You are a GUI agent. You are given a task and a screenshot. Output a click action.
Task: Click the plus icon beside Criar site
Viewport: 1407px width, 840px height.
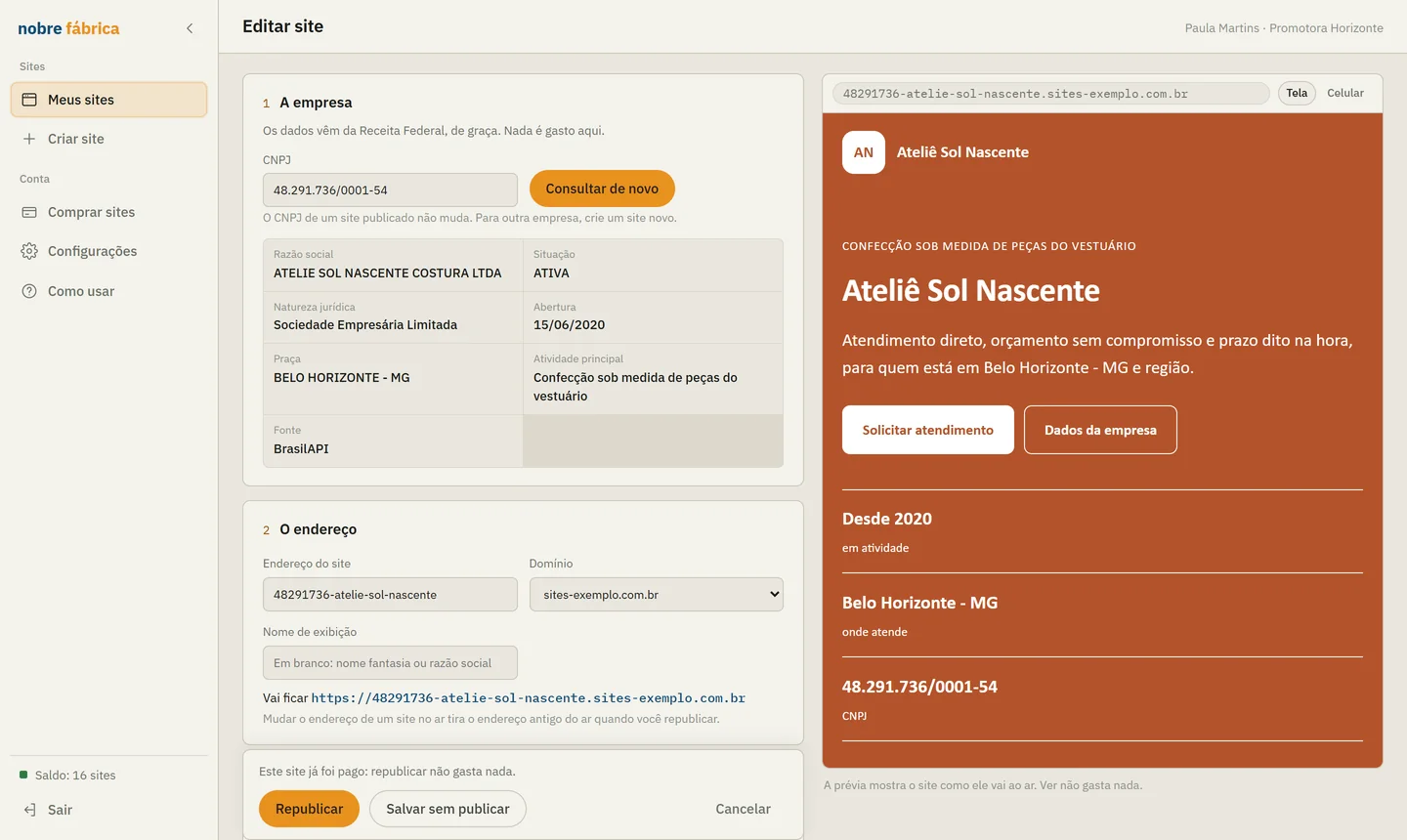(x=29, y=139)
